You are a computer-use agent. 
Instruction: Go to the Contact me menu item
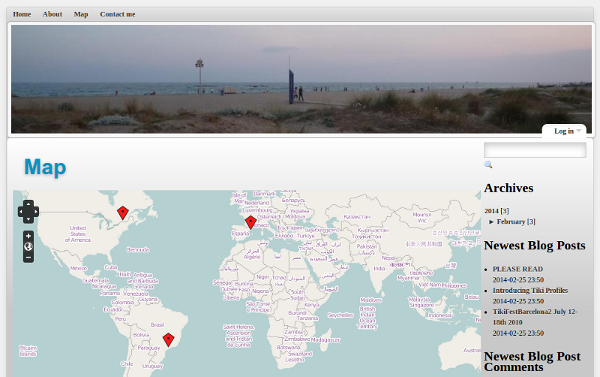(117, 14)
